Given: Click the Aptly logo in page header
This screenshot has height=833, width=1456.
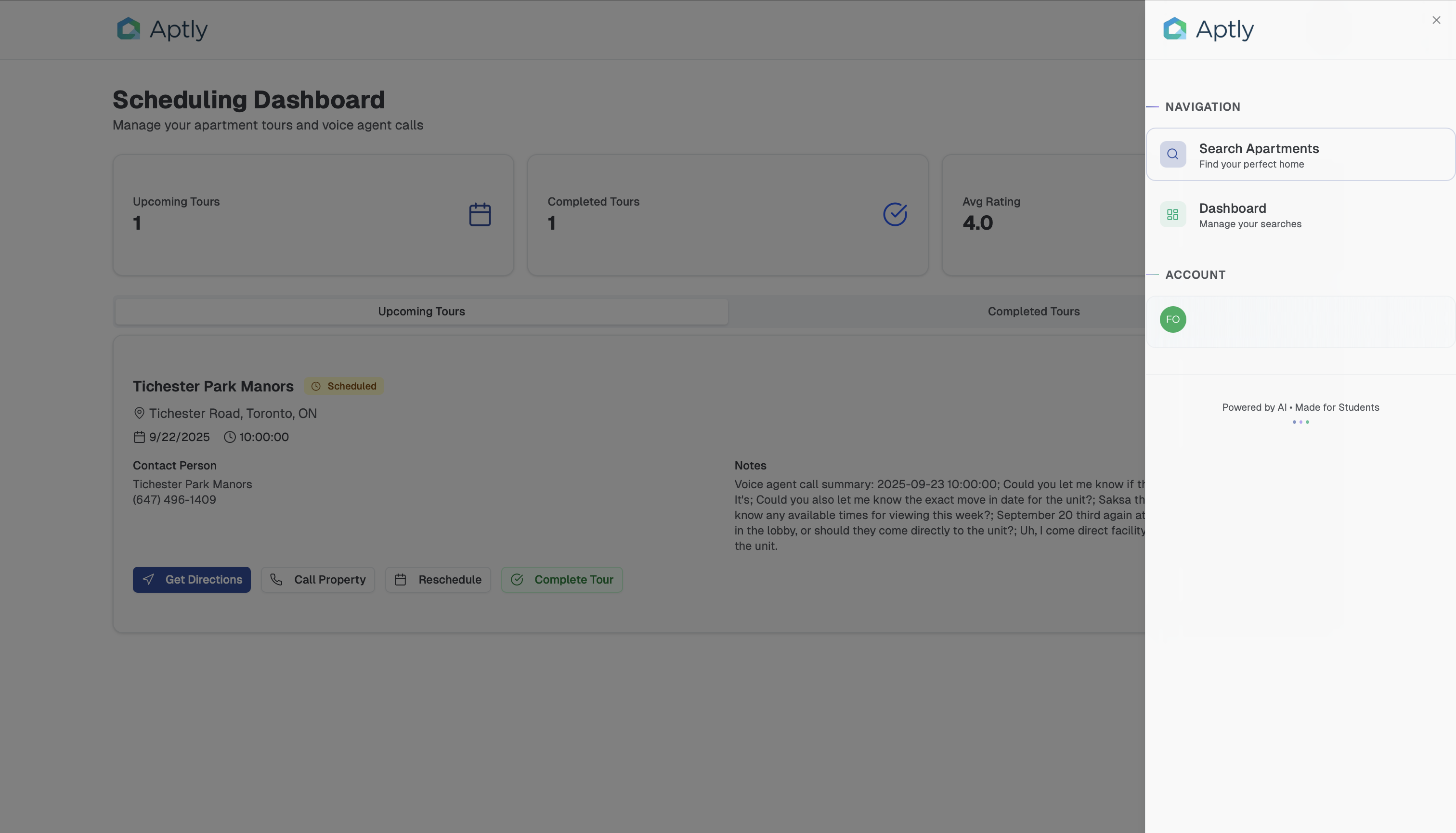Looking at the screenshot, I should tap(162, 28).
